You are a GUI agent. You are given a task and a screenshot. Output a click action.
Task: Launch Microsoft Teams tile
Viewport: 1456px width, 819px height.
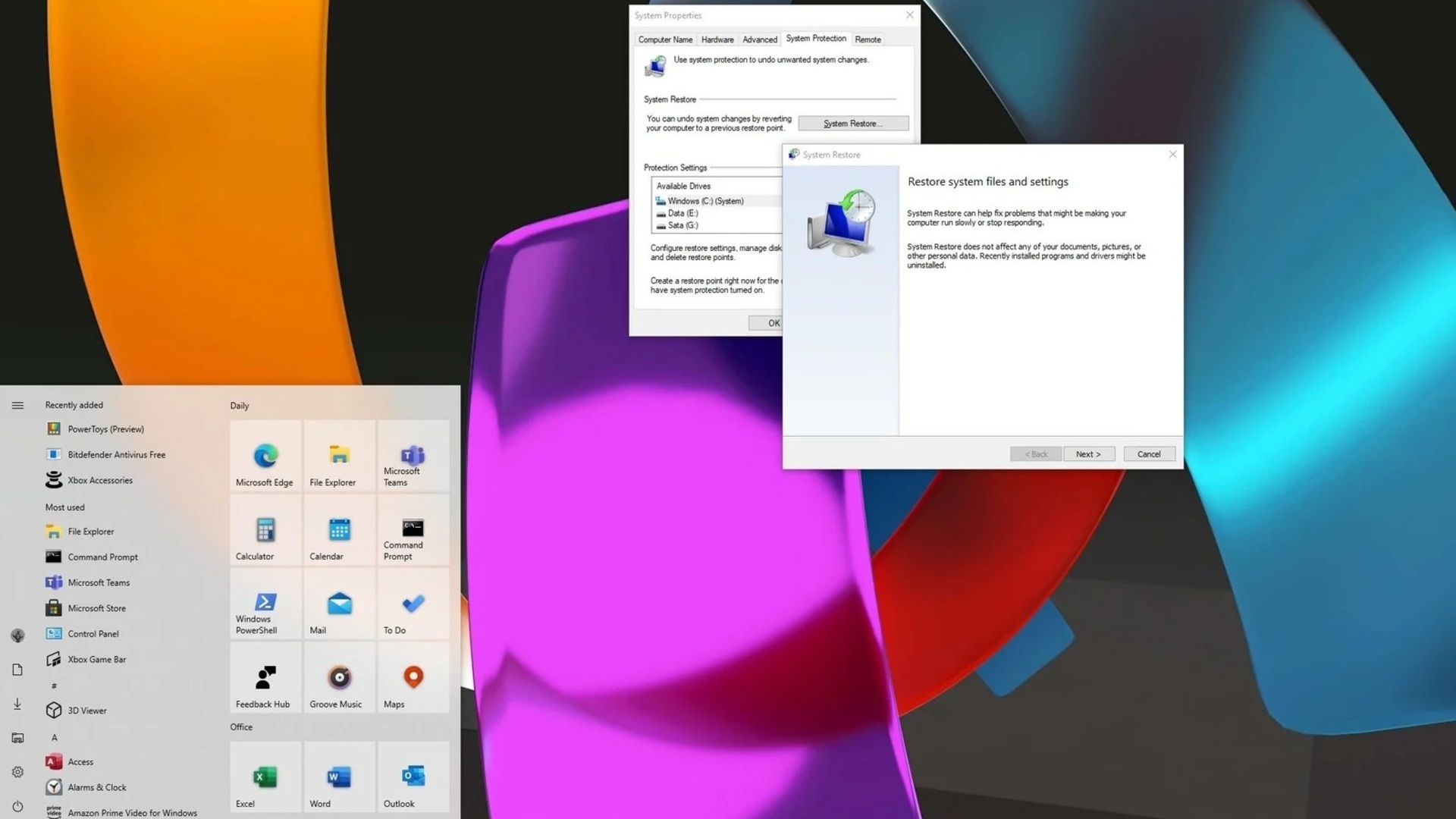413,457
